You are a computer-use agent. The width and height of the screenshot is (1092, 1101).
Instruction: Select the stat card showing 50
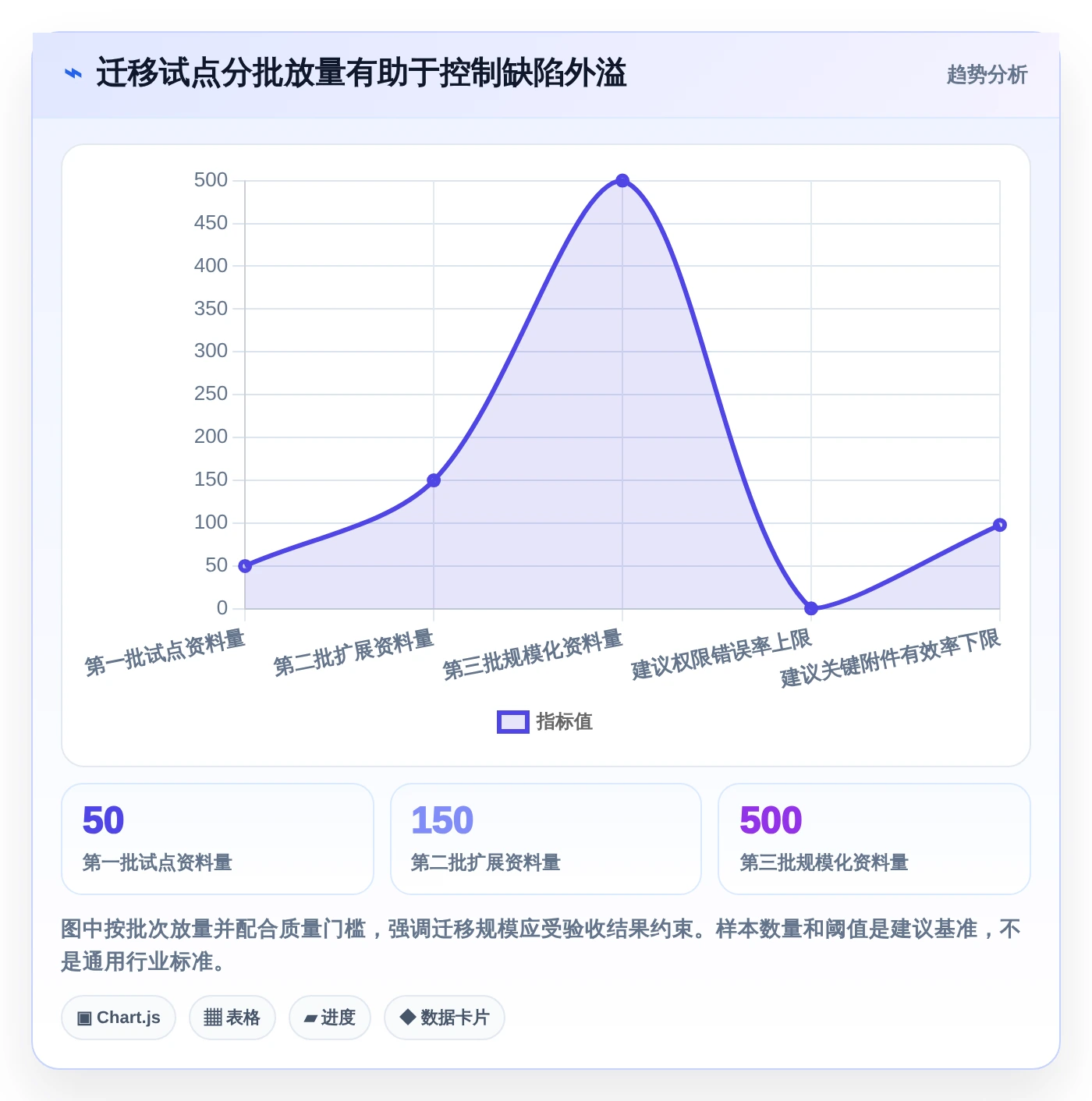[218, 839]
